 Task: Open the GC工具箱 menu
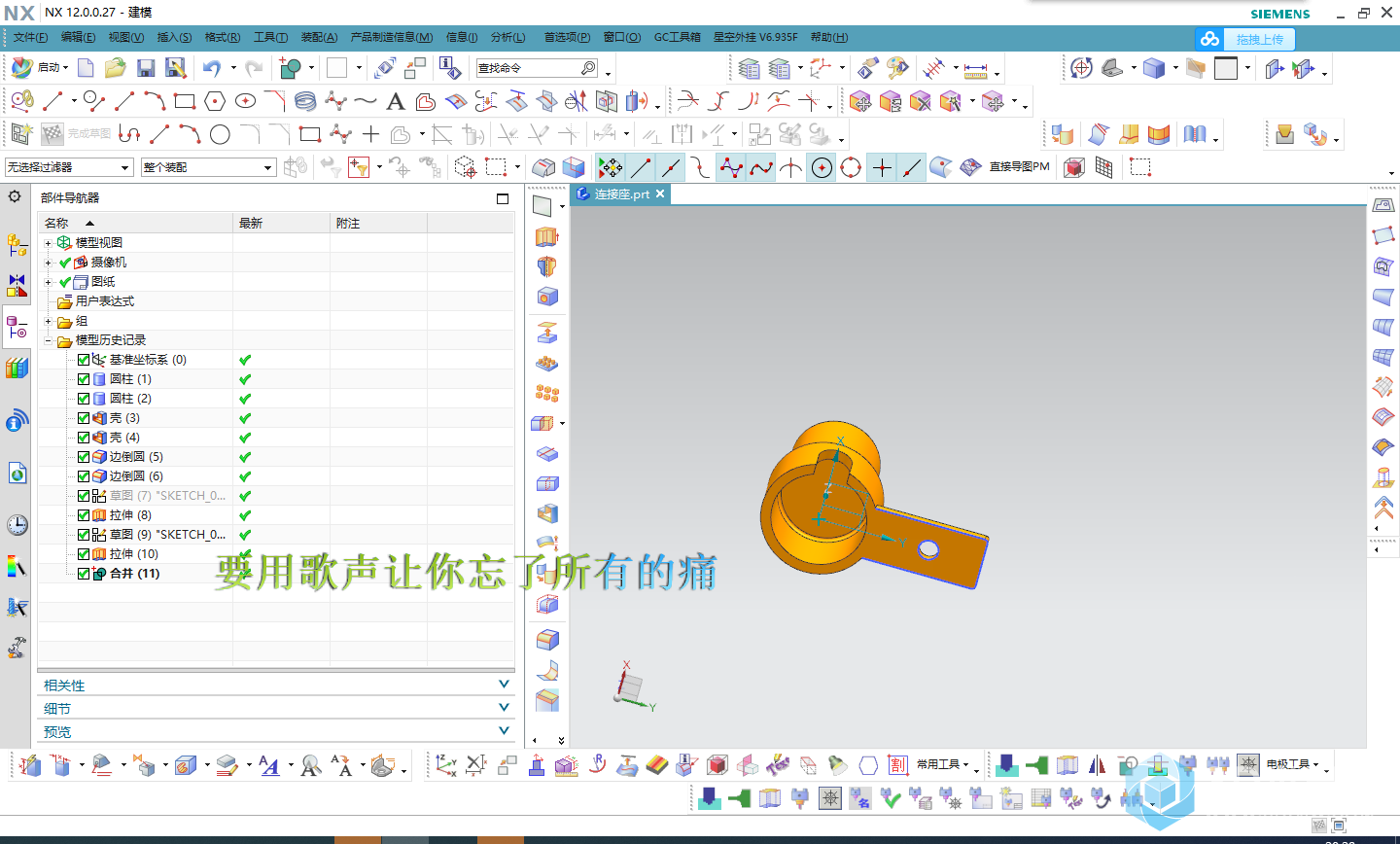coord(677,37)
